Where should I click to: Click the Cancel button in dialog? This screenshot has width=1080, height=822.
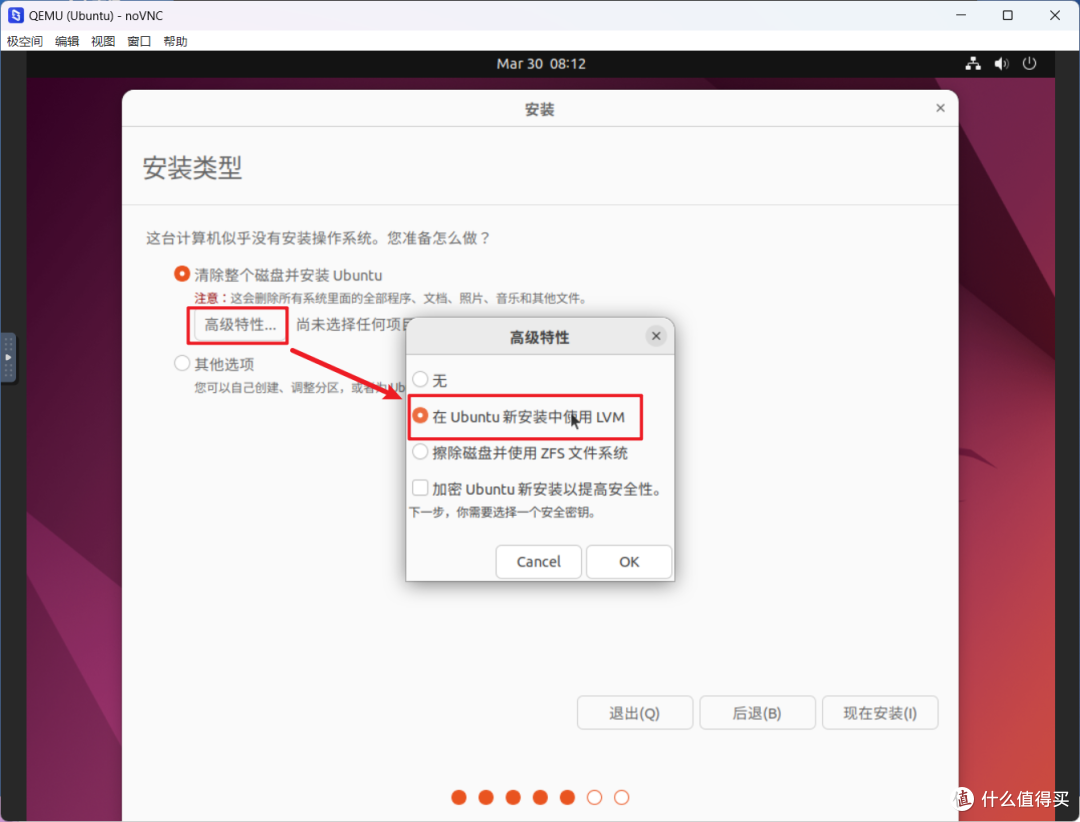point(539,562)
